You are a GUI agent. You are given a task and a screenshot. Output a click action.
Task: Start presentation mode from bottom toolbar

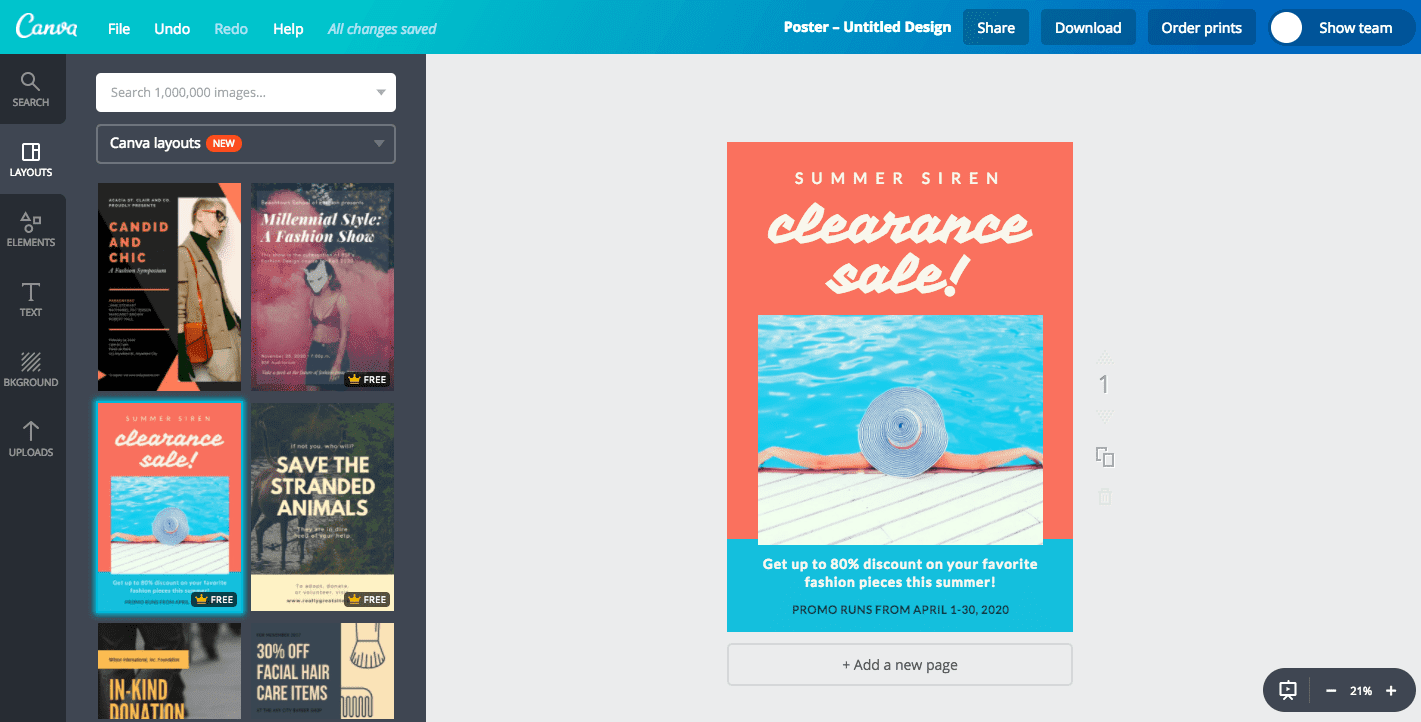coord(1286,690)
